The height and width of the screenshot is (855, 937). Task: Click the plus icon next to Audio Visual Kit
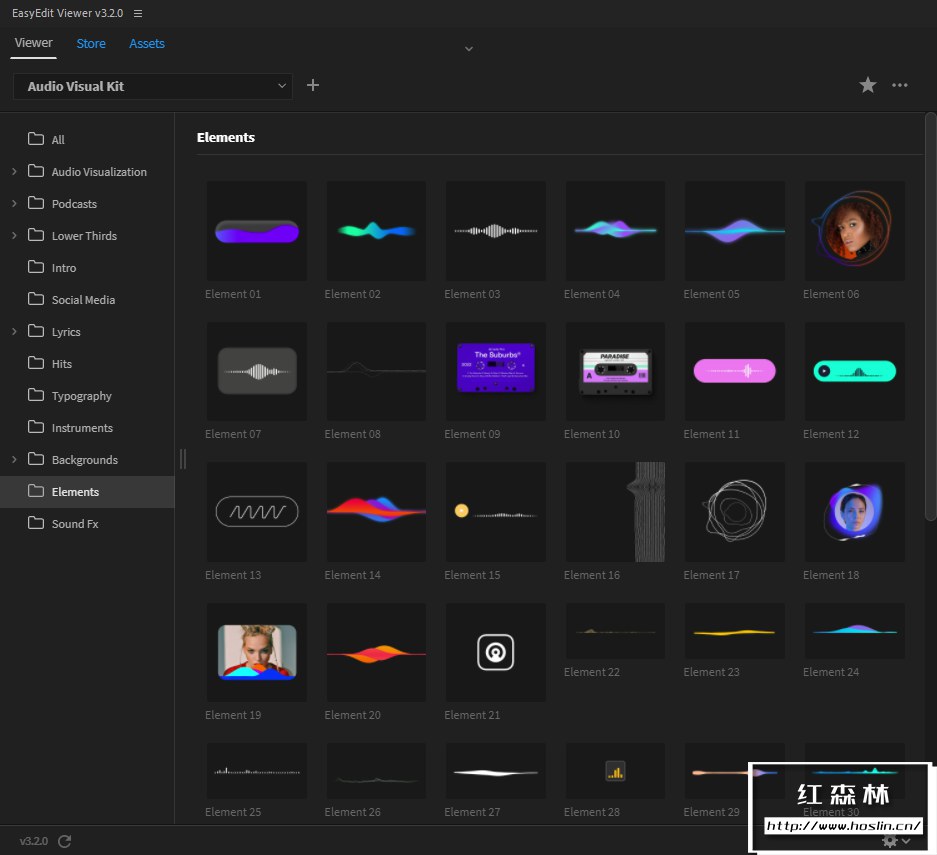pos(313,85)
